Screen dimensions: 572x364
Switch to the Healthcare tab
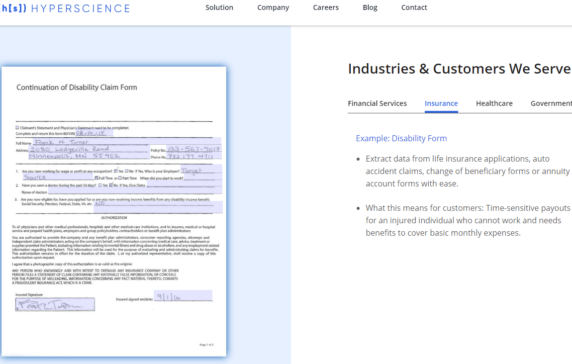494,104
